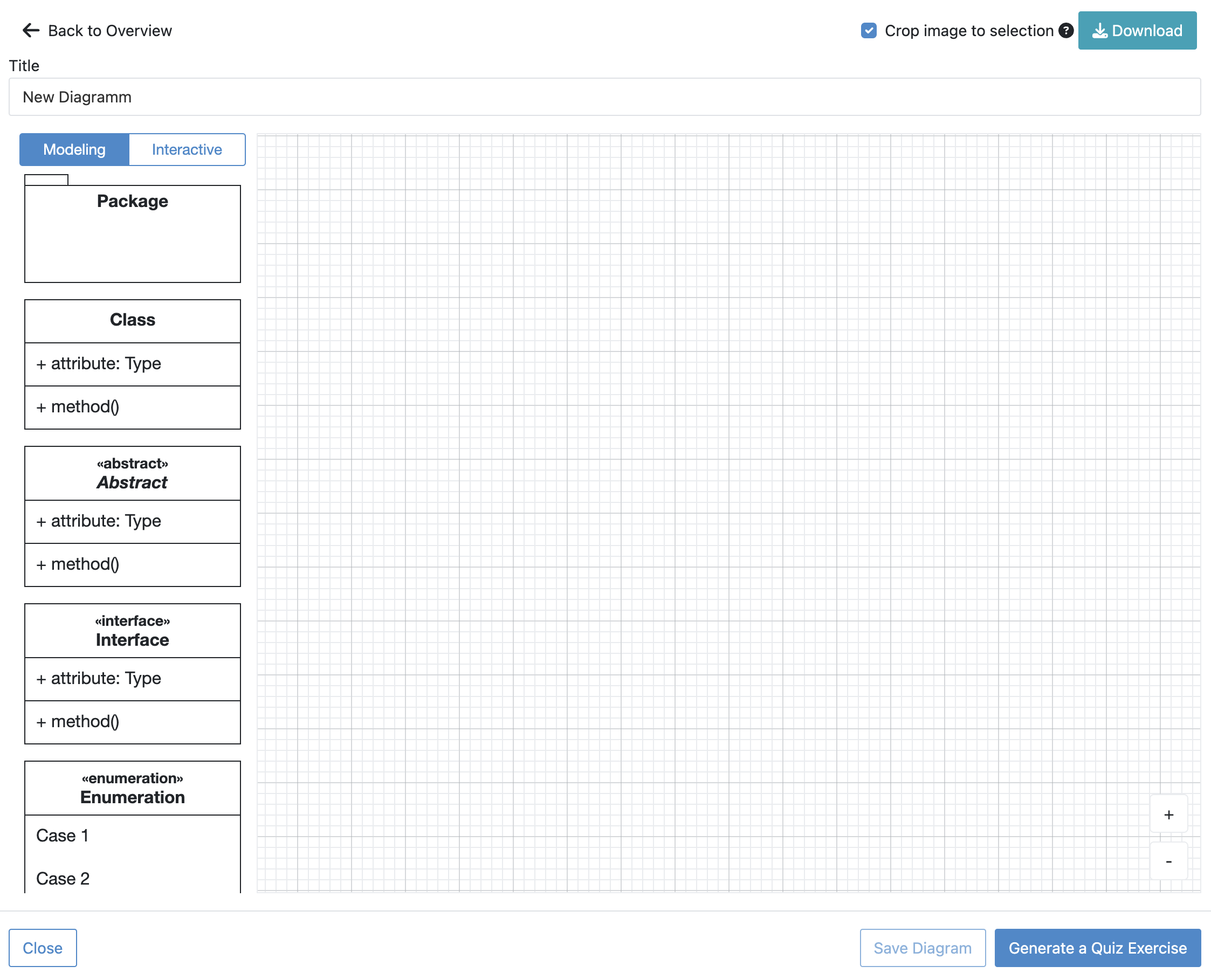Click the back arrow icon

point(31,31)
